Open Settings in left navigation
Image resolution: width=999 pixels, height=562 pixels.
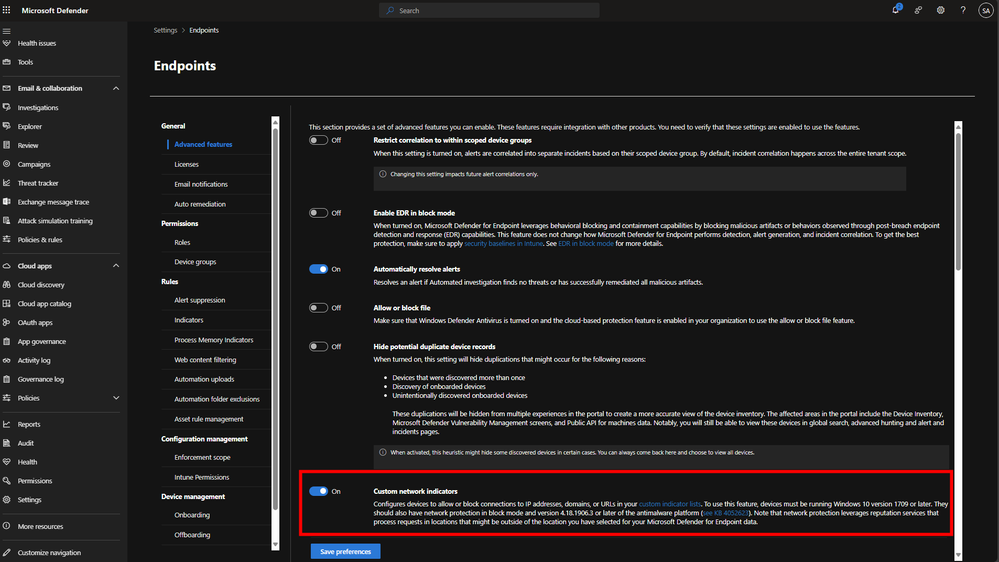[x=29, y=500]
